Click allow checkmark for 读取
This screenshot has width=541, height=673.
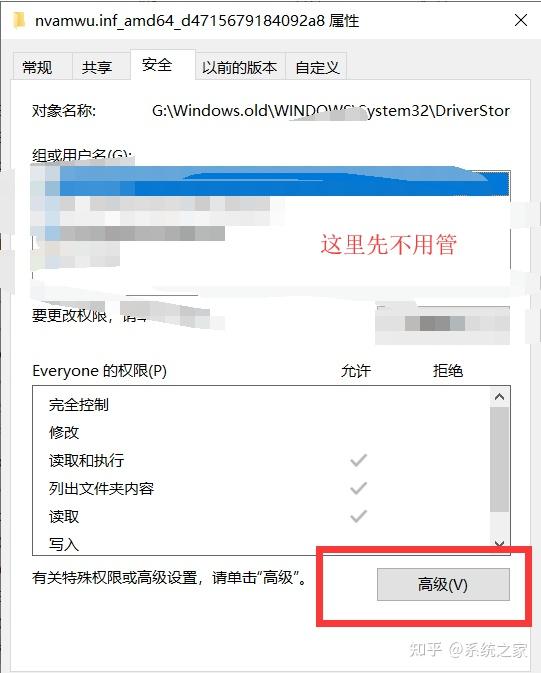click(358, 516)
